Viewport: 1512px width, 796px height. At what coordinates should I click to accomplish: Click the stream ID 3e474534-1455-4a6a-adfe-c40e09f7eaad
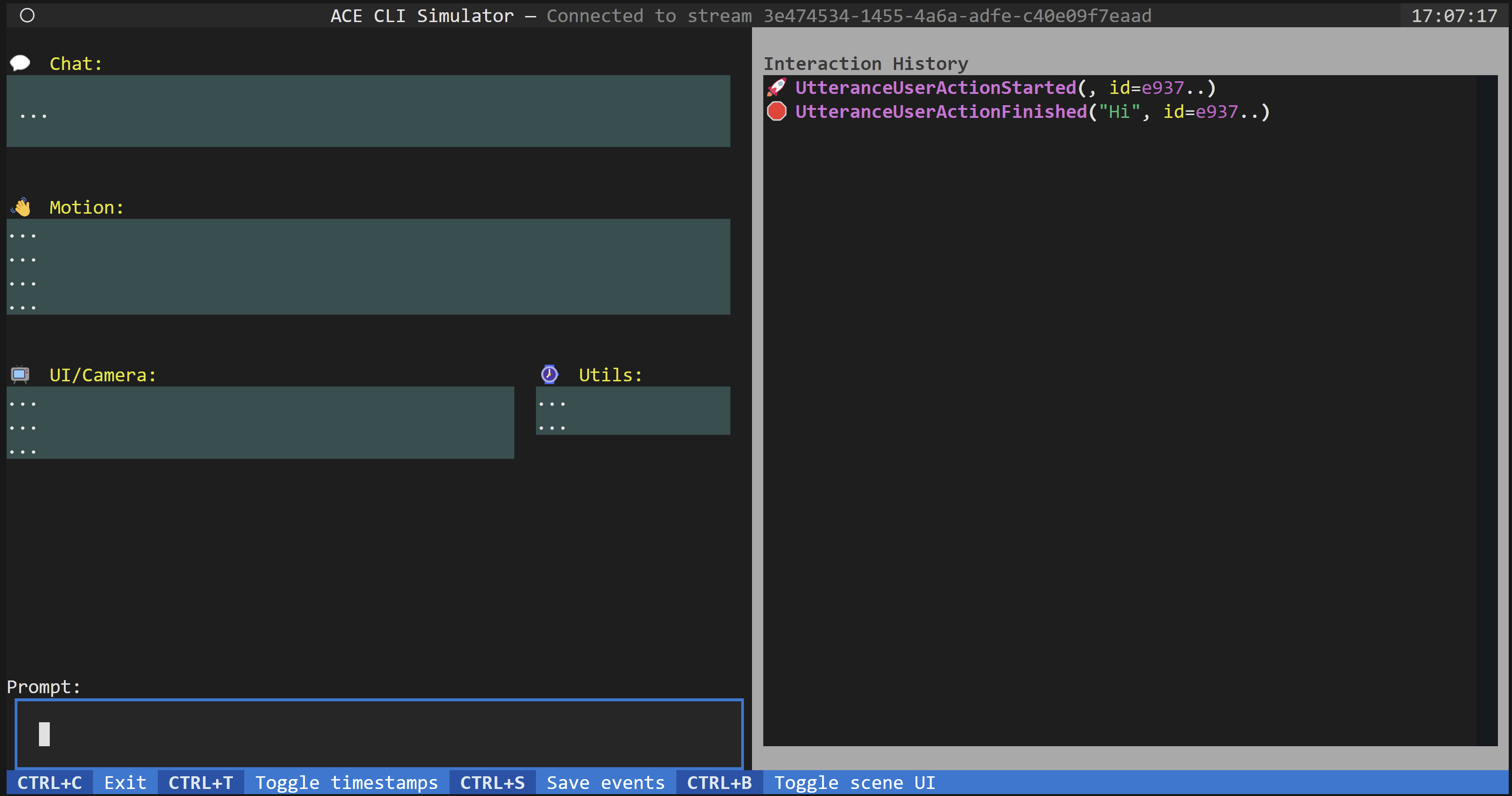(x=957, y=16)
